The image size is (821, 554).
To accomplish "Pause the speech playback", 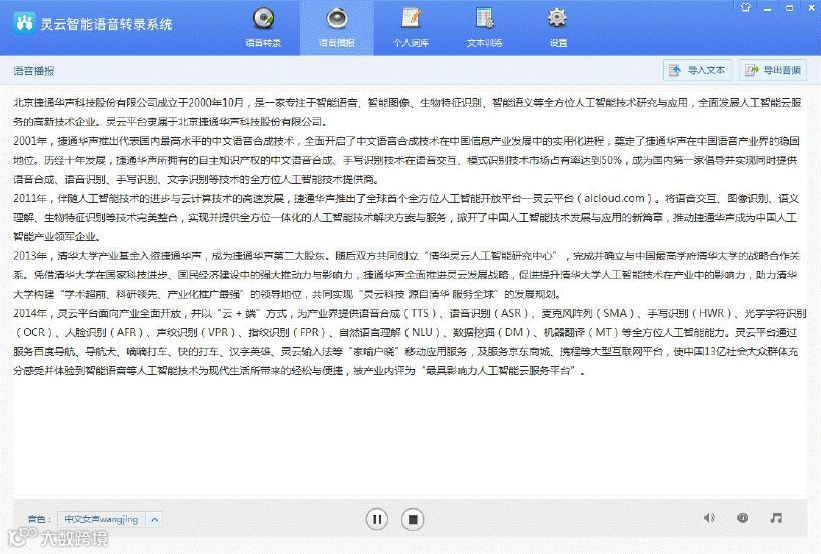I will coord(376,519).
